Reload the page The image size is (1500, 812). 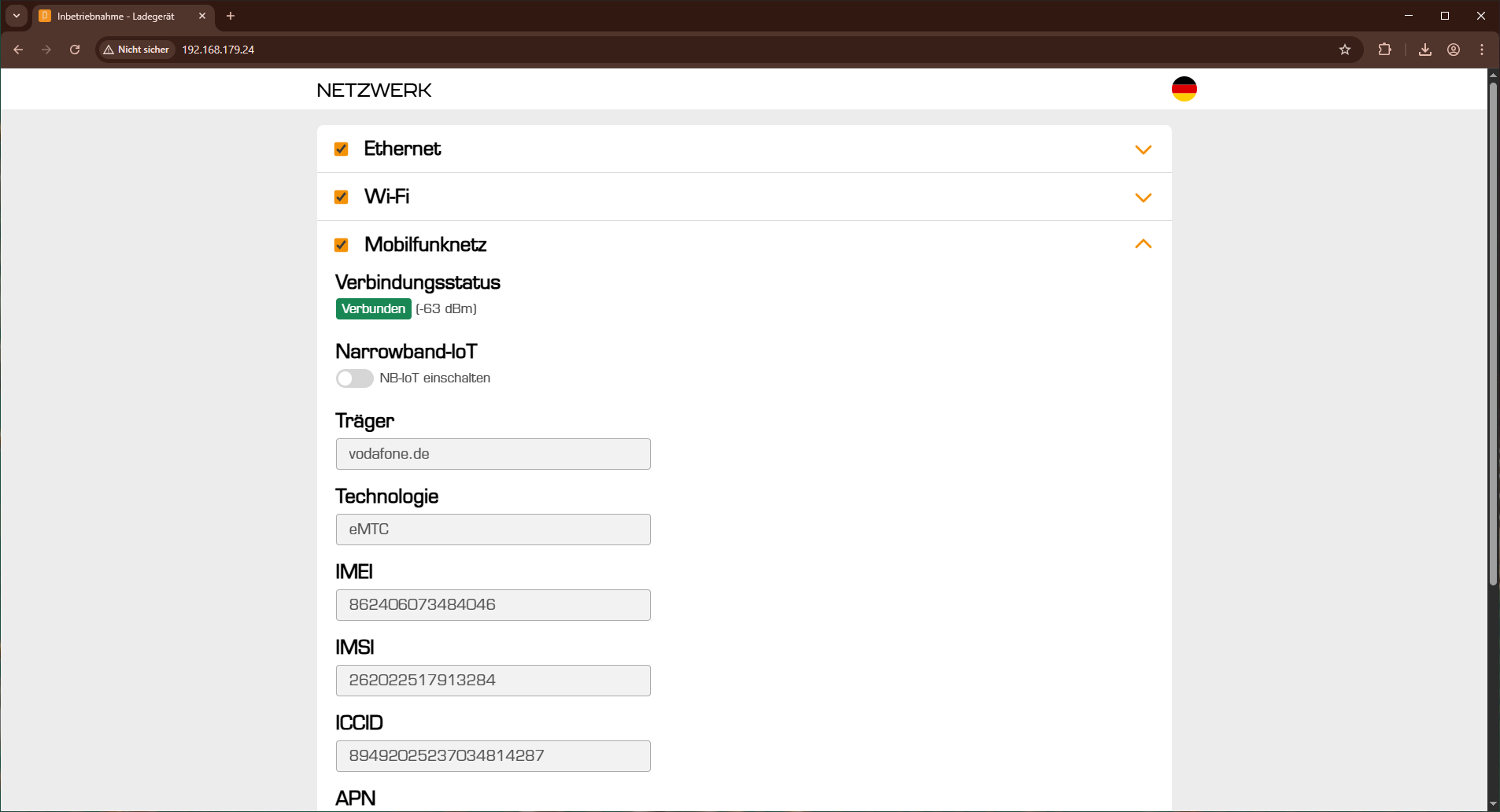point(75,50)
